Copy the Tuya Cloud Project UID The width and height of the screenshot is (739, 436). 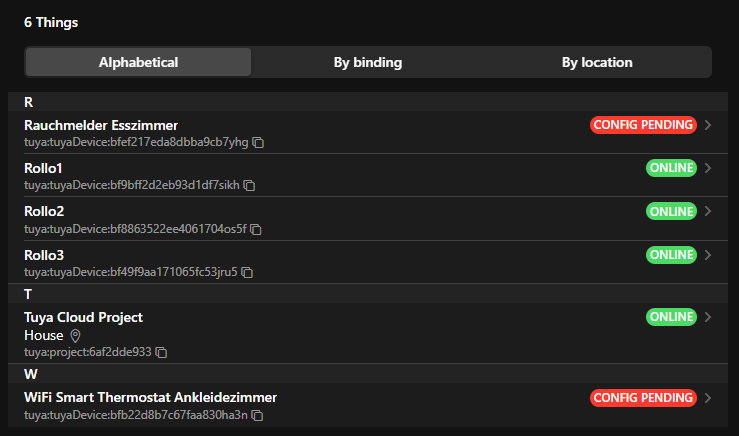point(161,352)
